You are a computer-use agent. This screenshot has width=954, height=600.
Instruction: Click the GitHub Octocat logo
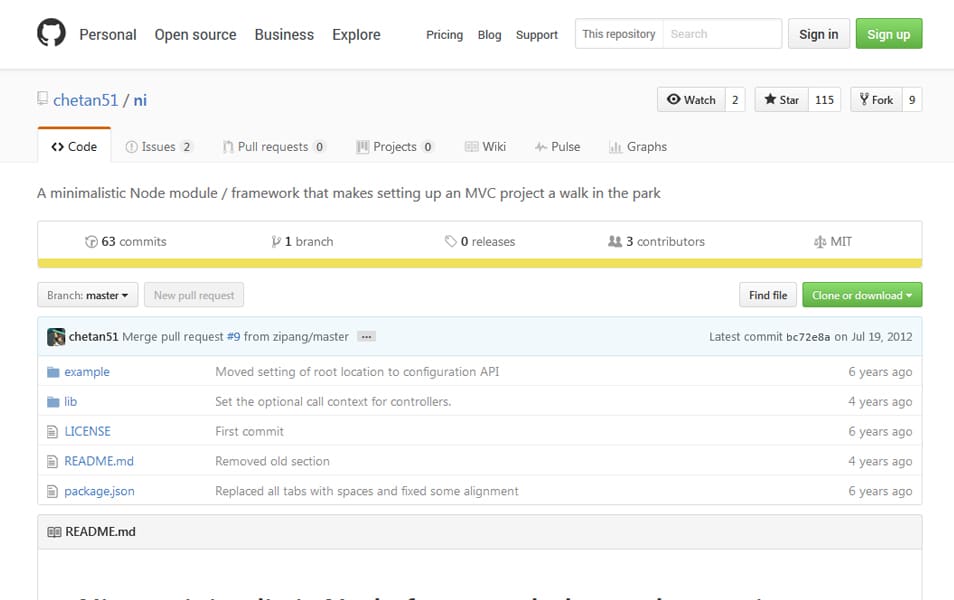click(51, 33)
